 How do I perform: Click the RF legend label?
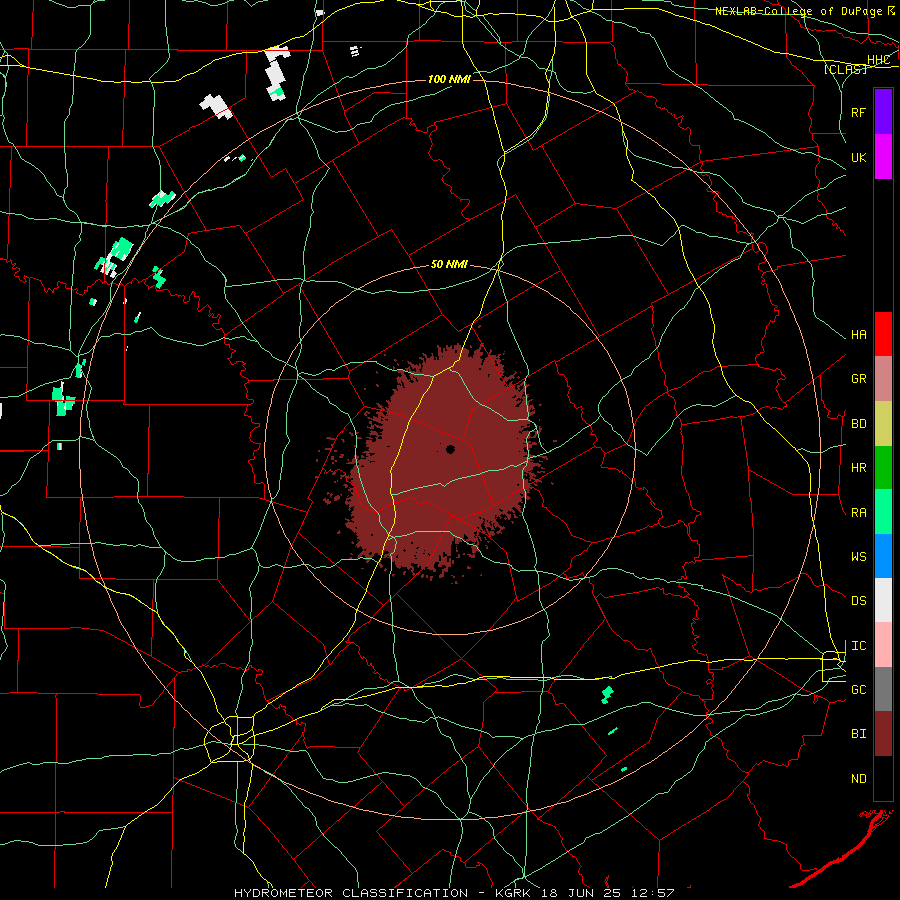pyautogui.click(x=858, y=112)
